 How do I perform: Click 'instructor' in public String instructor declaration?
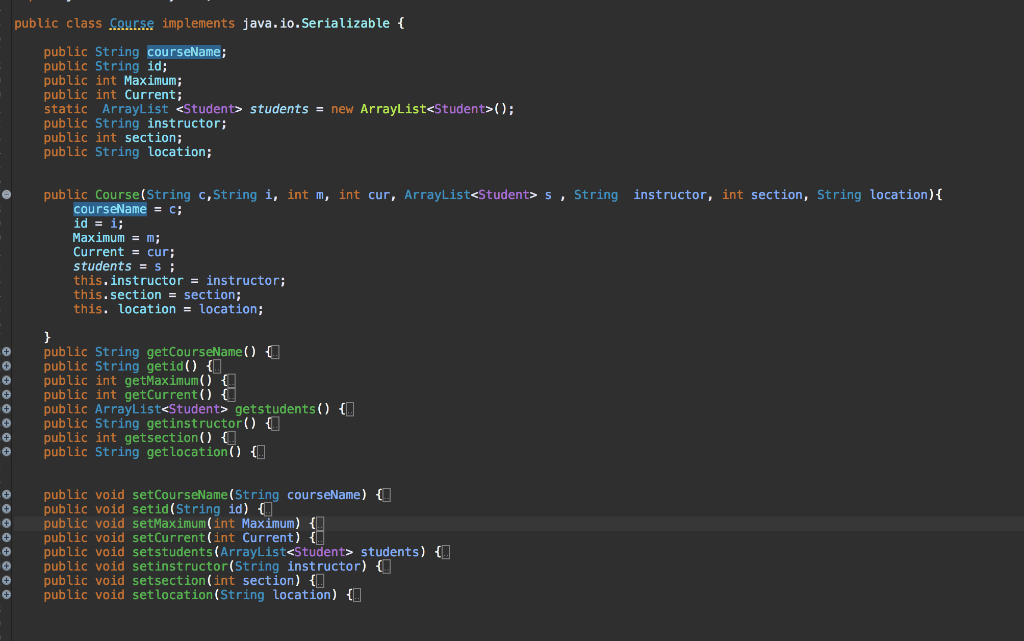(184, 123)
